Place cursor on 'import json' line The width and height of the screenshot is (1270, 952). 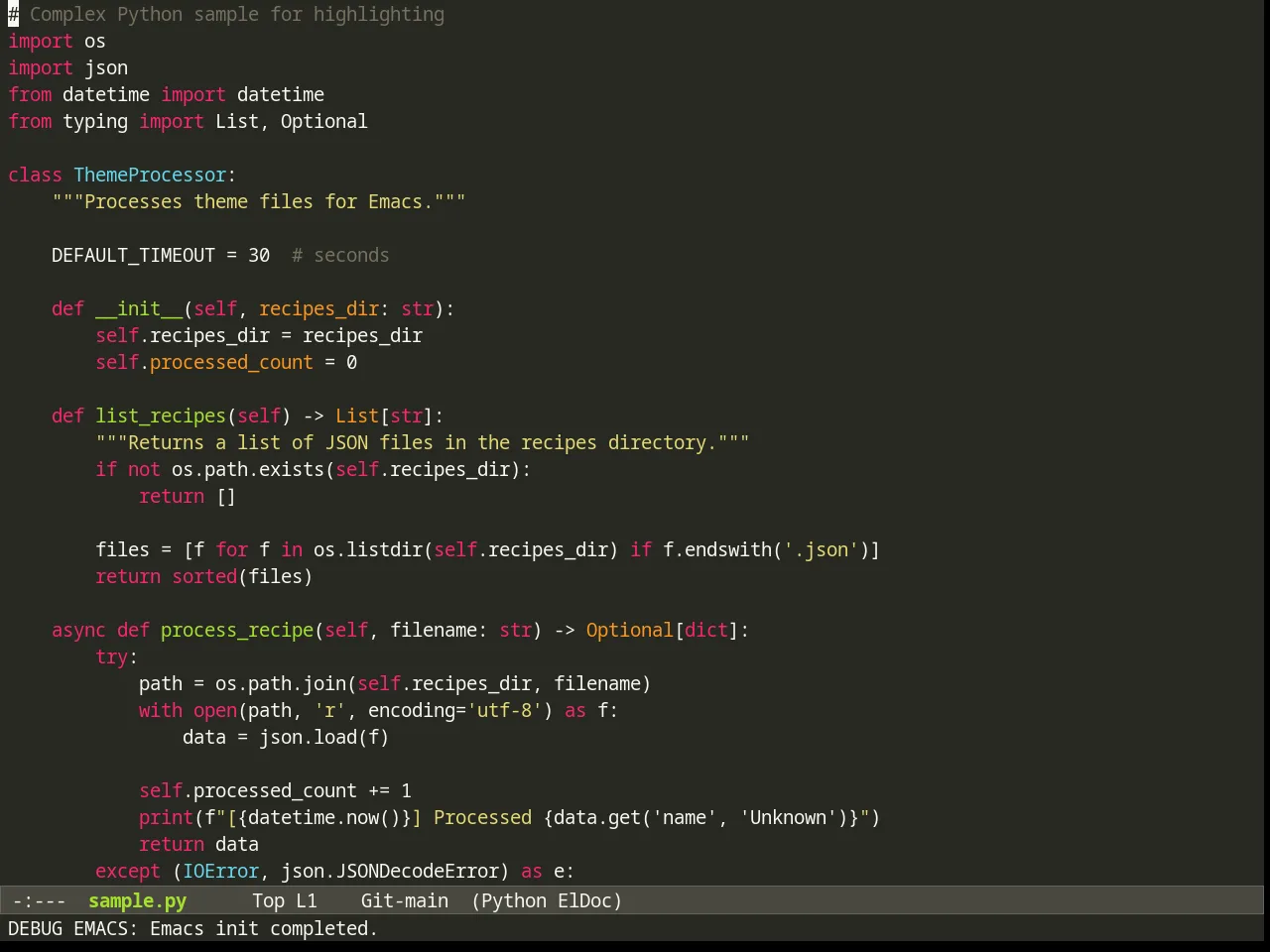pos(67,67)
